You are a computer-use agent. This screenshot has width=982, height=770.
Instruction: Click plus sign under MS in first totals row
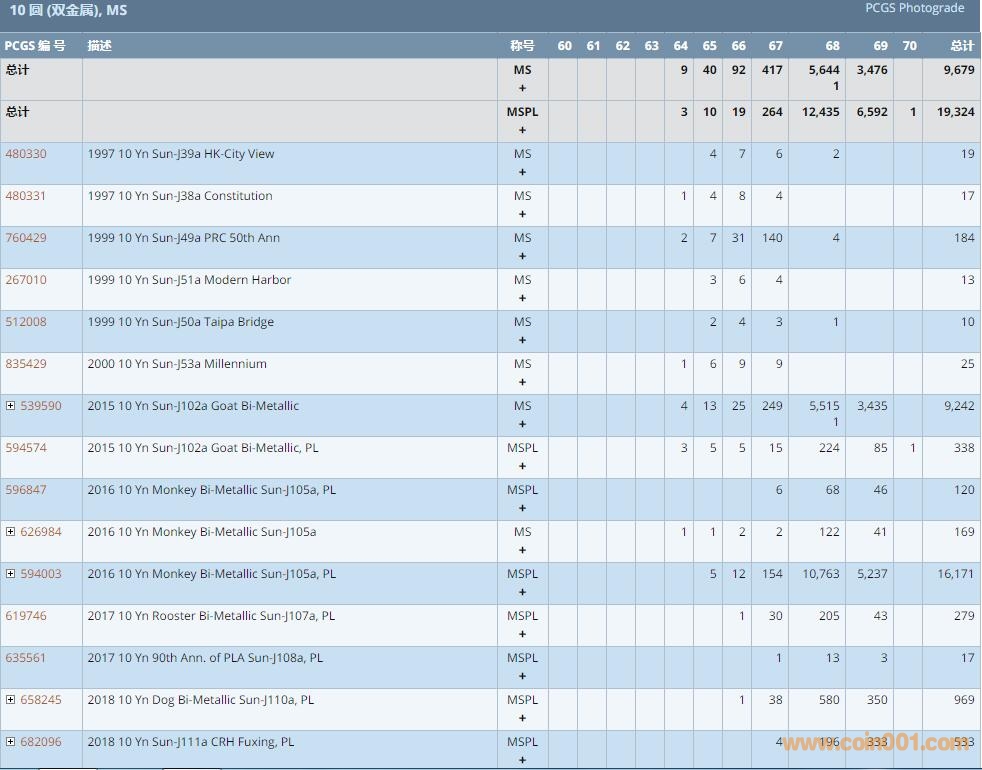point(522,88)
